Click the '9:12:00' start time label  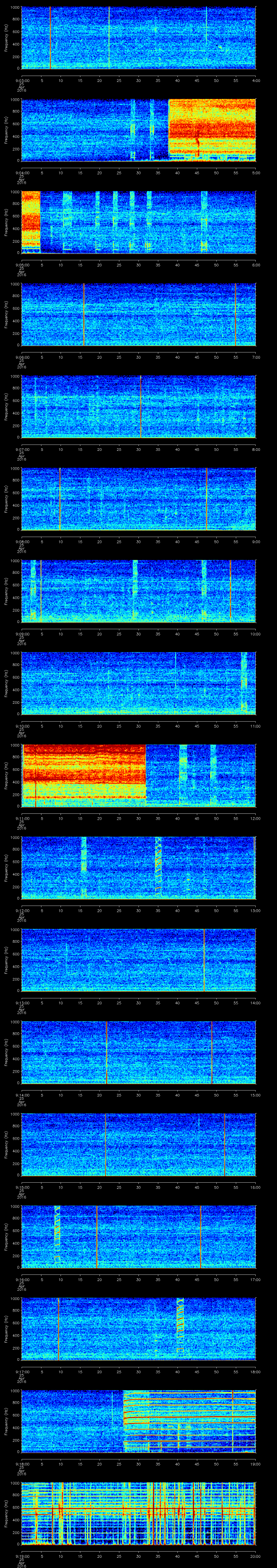[22, 910]
